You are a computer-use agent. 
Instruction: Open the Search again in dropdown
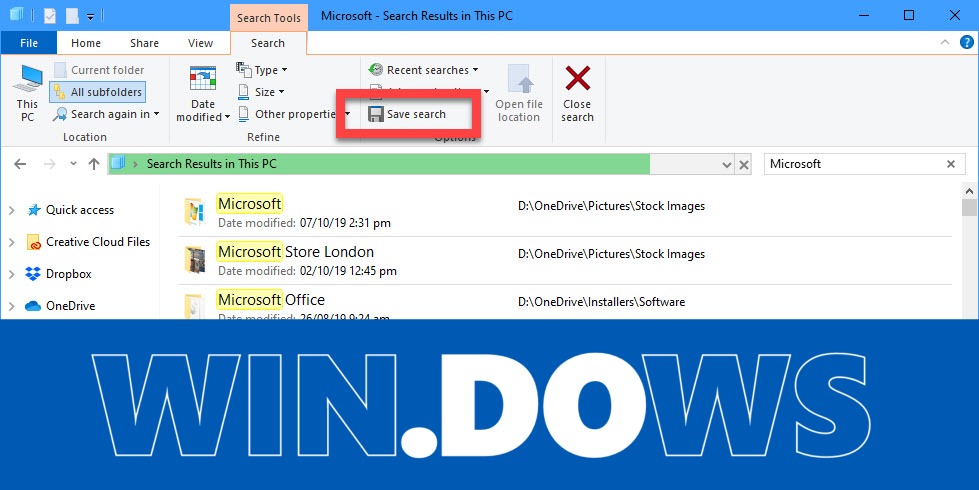106,114
